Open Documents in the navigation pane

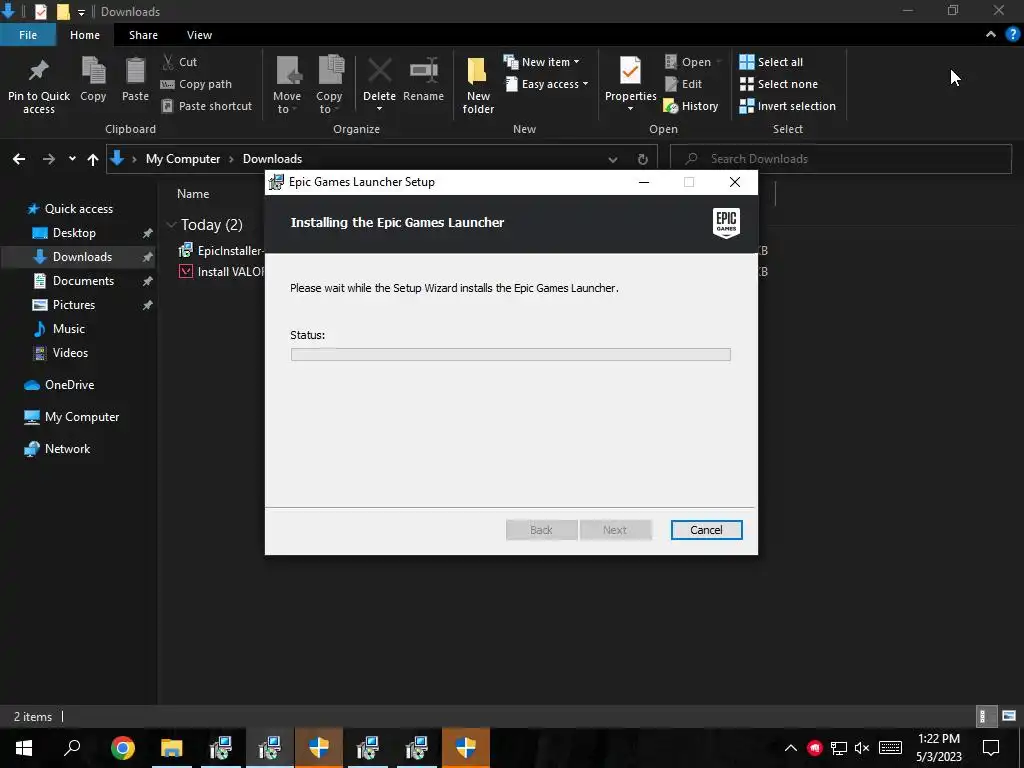[x=83, y=281]
